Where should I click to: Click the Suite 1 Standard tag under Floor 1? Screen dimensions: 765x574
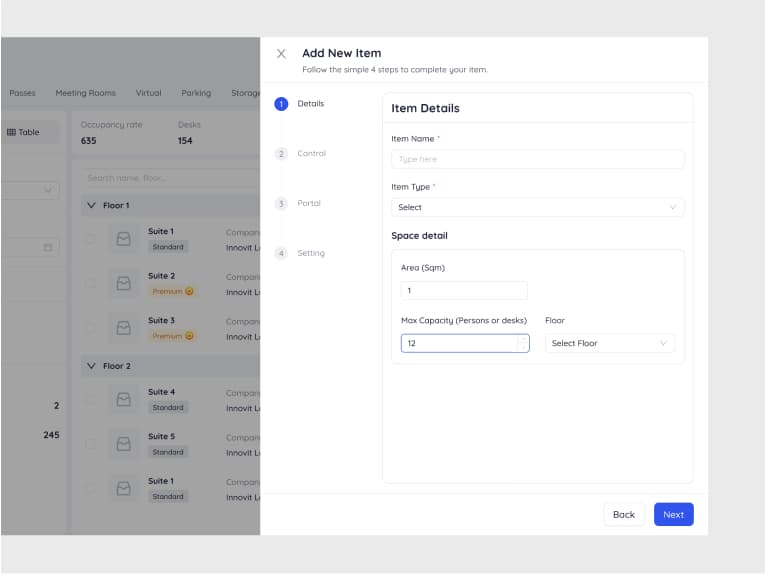168,247
